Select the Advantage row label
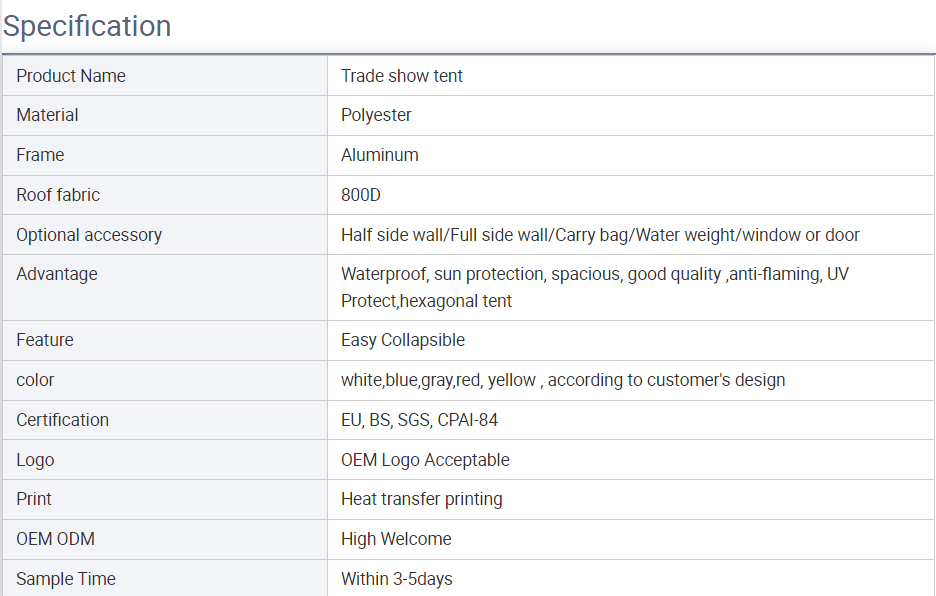This screenshot has height=596, width=936. point(57,274)
